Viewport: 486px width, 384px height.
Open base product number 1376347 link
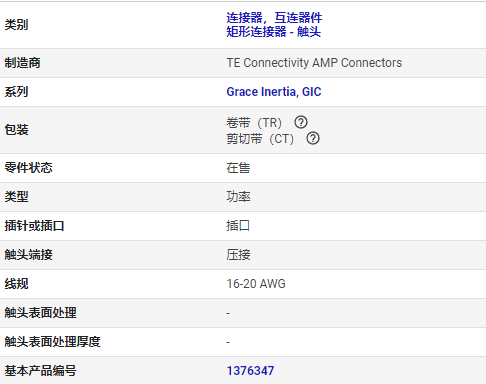tap(250, 371)
